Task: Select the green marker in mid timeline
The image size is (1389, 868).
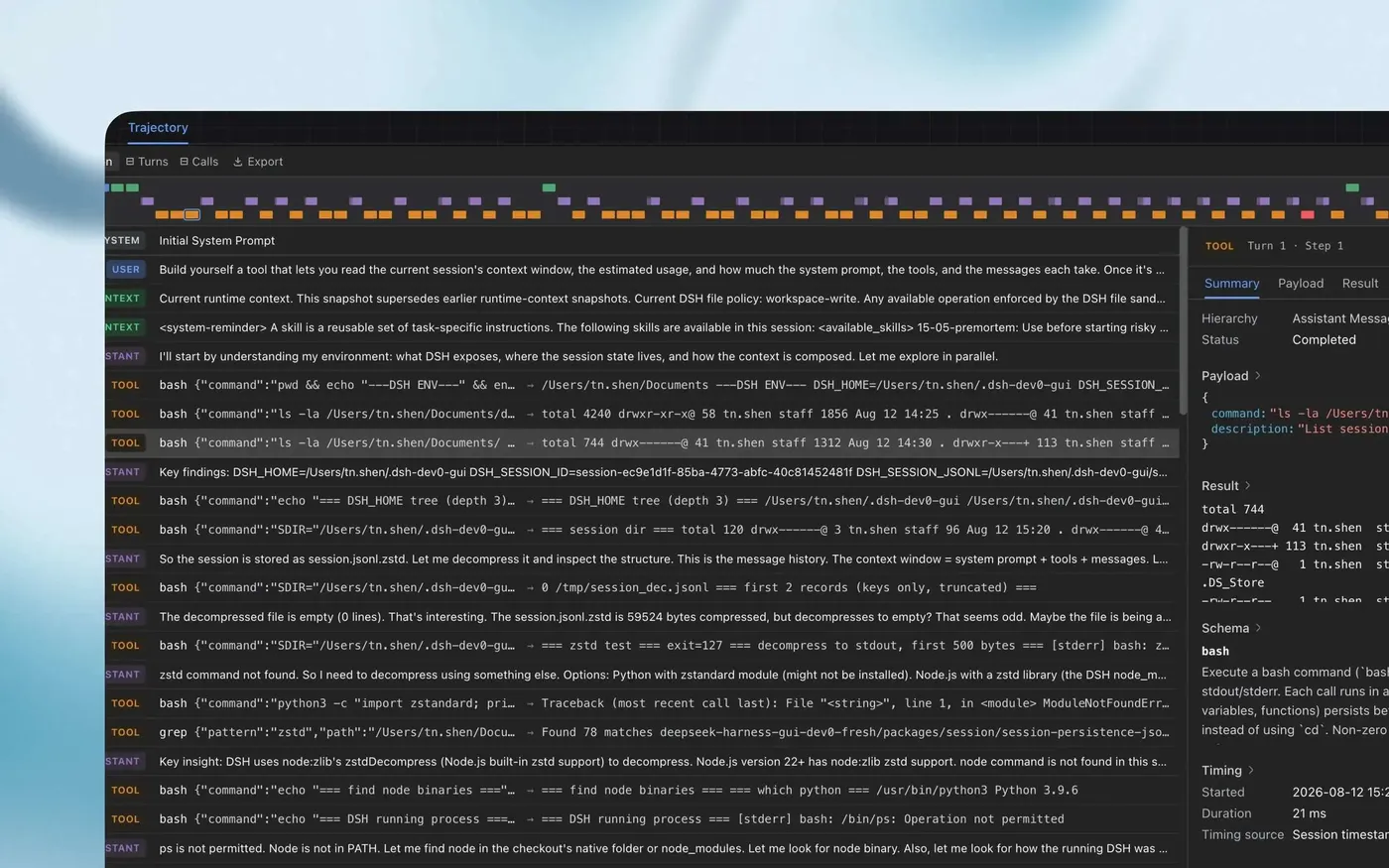Action: tap(549, 187)
